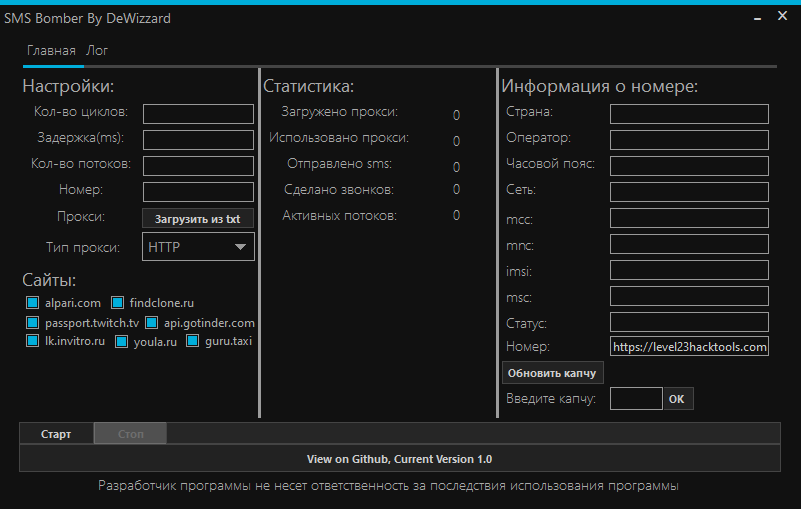Click the field containing https://level23hacktools.com

tap(689, 346)
